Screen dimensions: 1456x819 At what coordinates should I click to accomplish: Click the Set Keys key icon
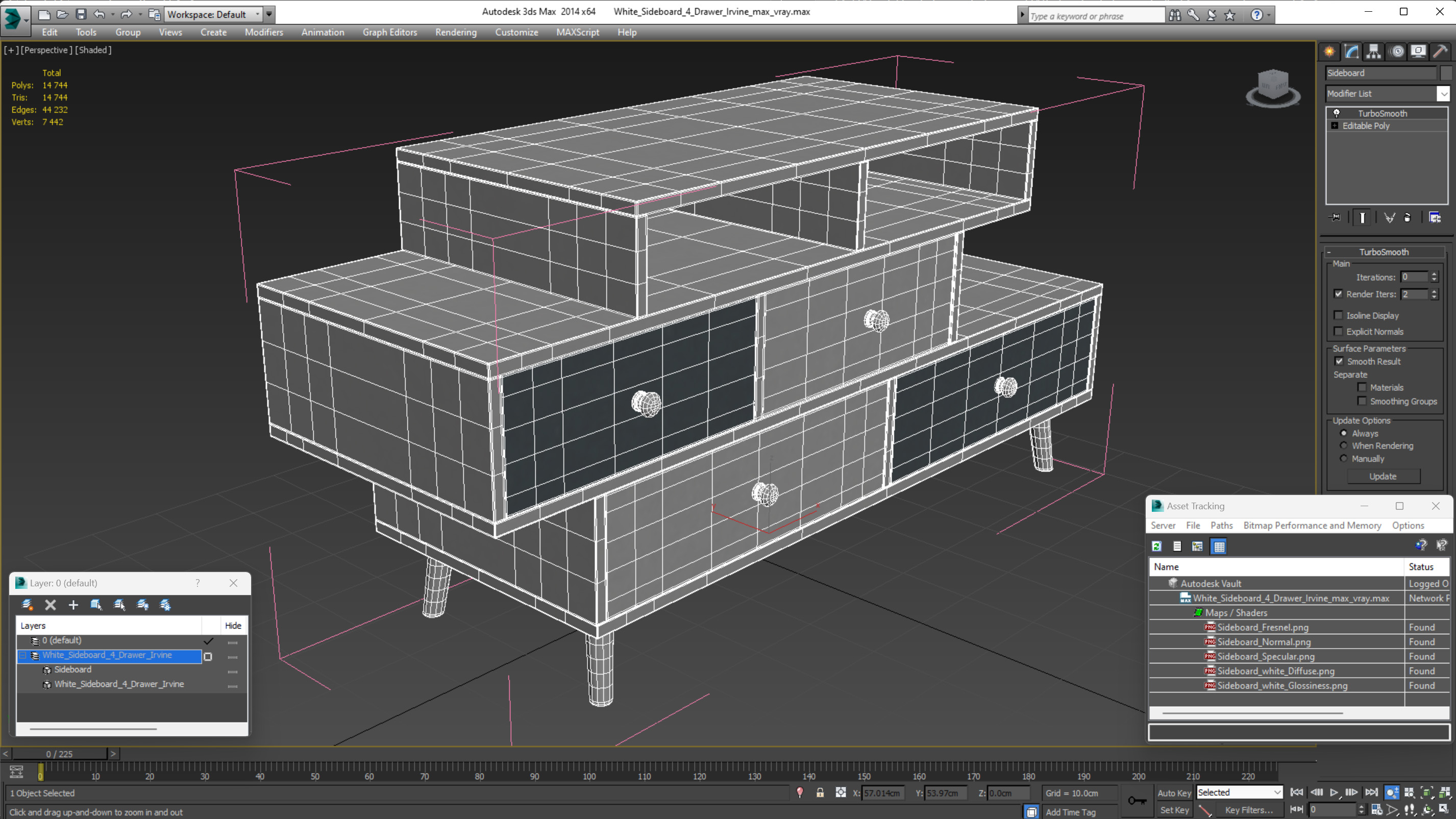pyautogui.click(x=1137, y=800)
